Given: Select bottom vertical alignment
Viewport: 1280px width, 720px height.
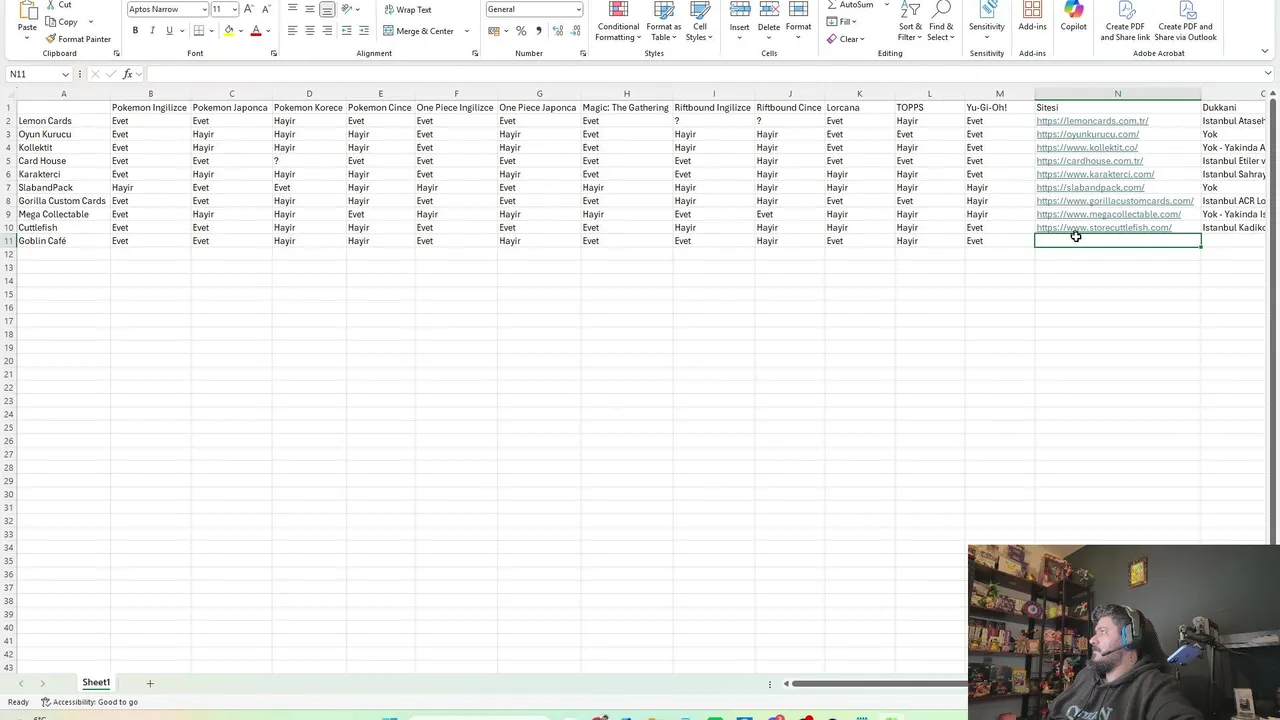Looking at the screenshot, I should (x=327, y=9).
